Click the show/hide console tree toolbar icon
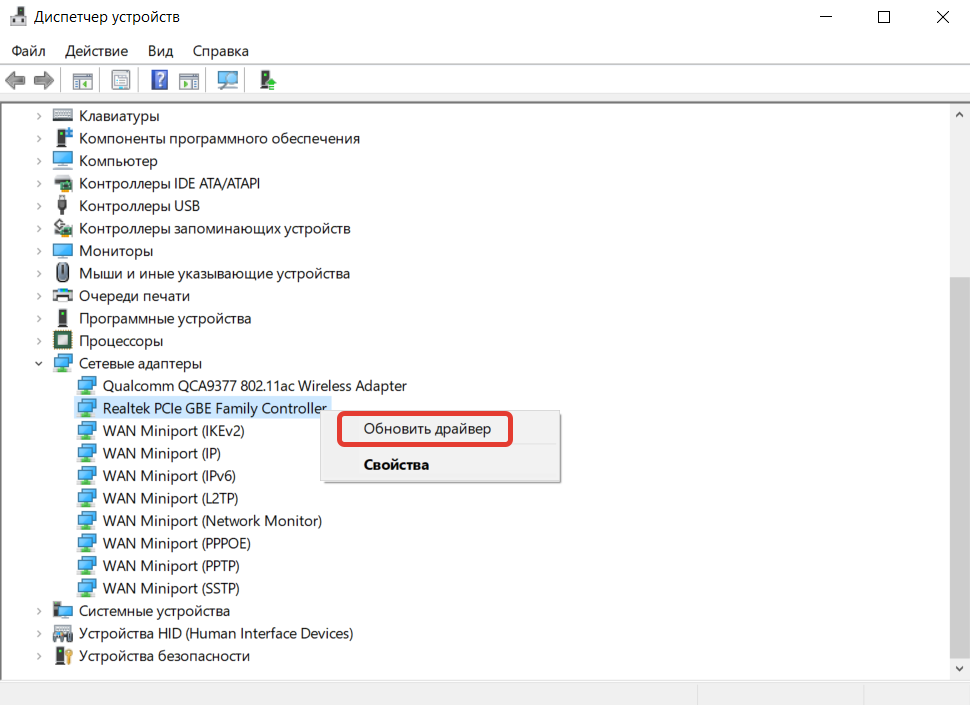 tap(82, 80)
